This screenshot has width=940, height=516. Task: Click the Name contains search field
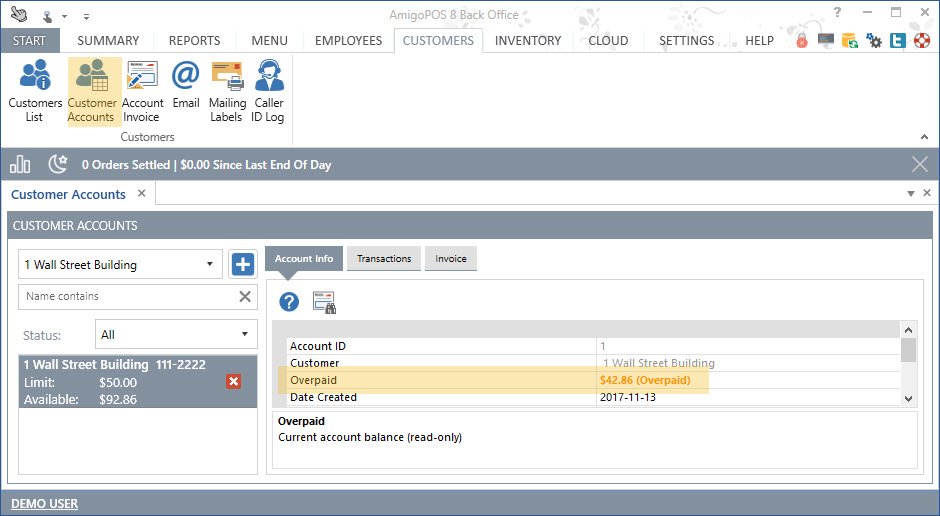pos(125,297)
